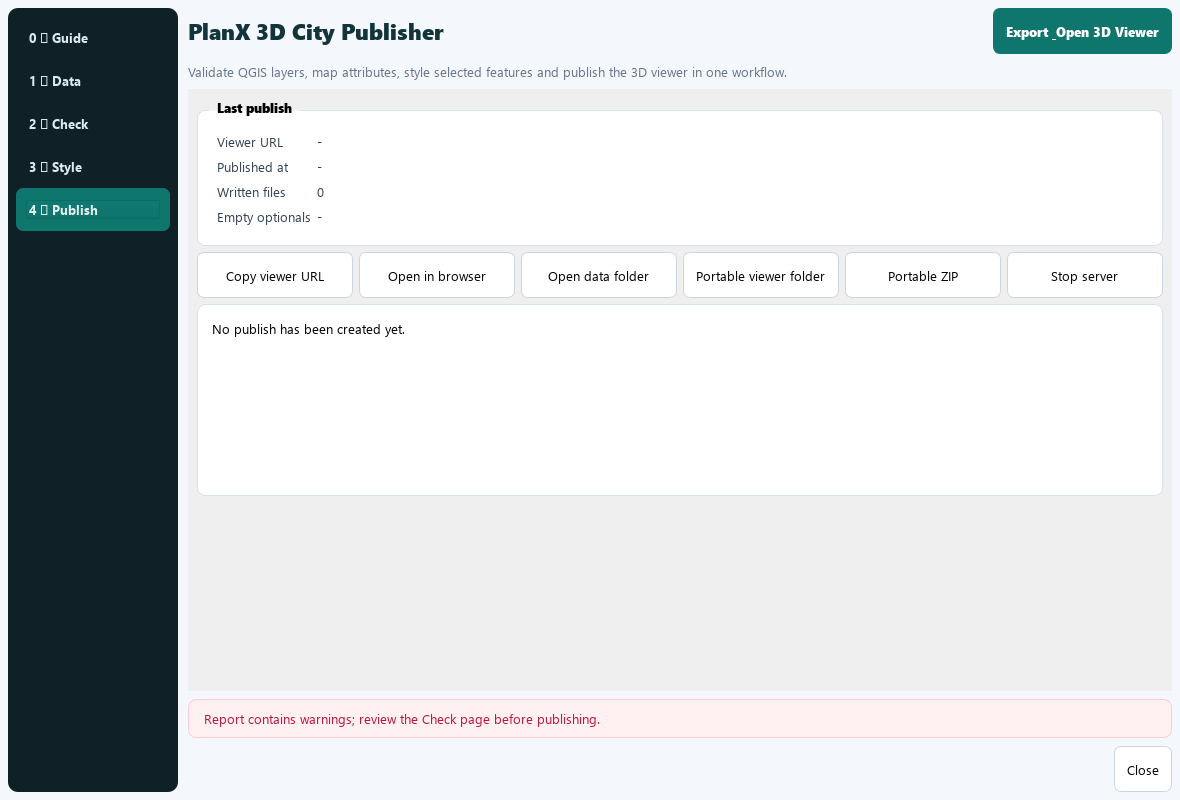Select the Publish step in sidebar

[x=93, y=210]
